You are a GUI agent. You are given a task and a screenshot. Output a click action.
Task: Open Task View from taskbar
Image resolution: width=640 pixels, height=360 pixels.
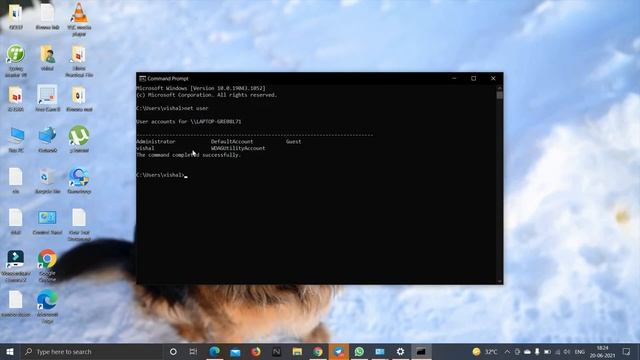click(193, 351)
